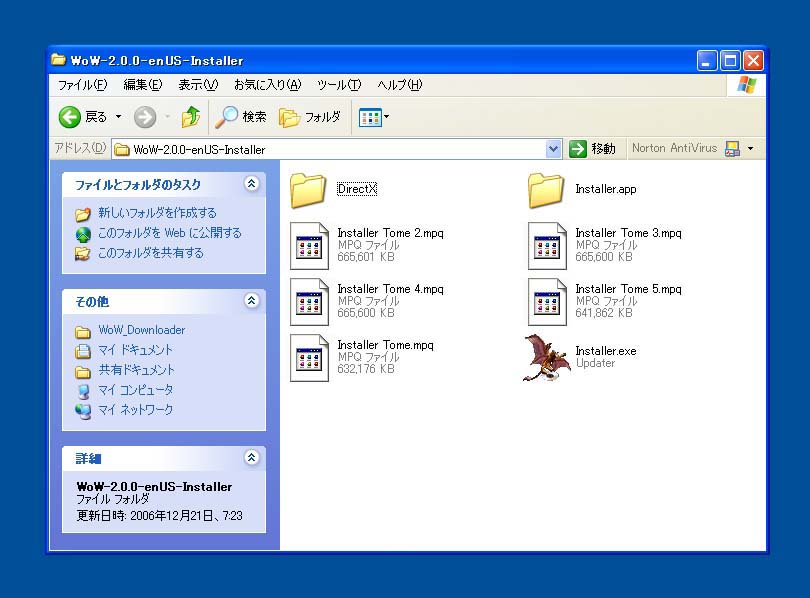Open the お気に入り(A) menu
The height and width of the screenshot is (598, 810).
(267, 85)
